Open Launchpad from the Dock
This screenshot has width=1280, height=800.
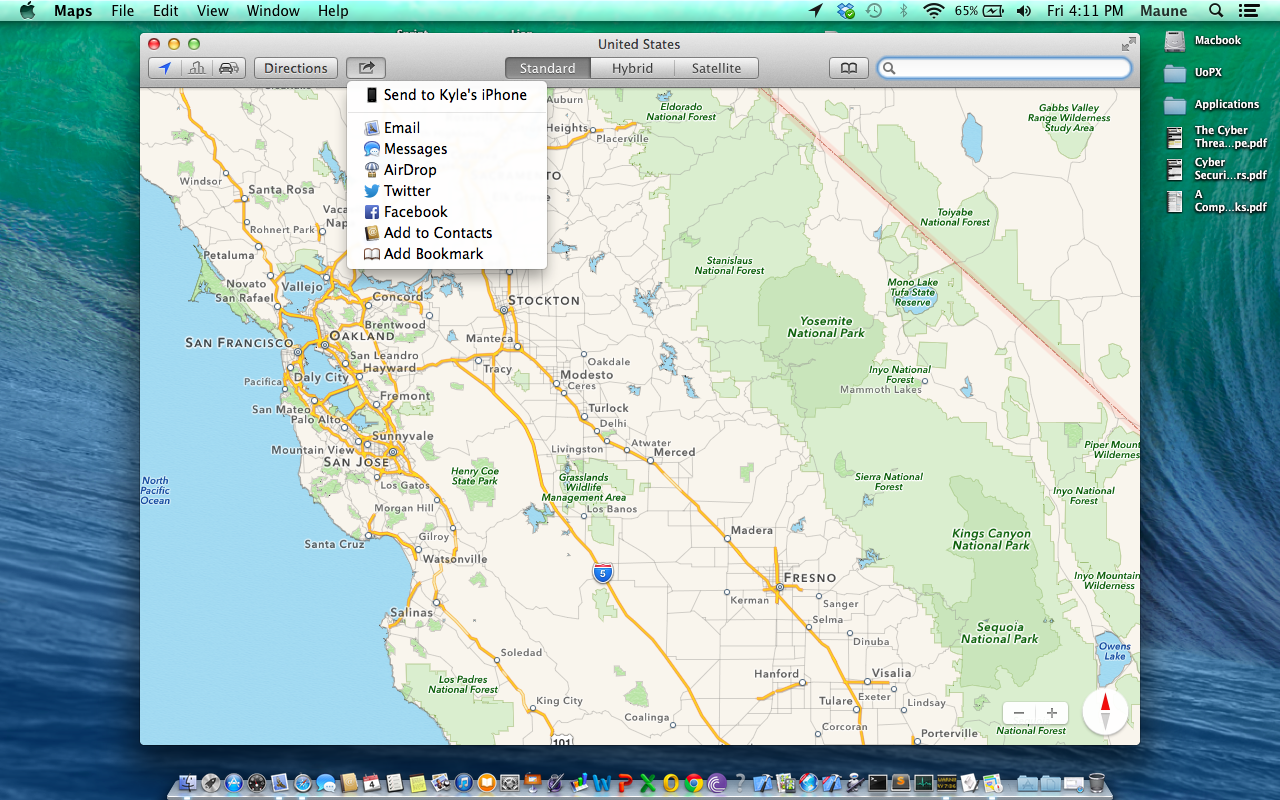(x=211, y=783)
